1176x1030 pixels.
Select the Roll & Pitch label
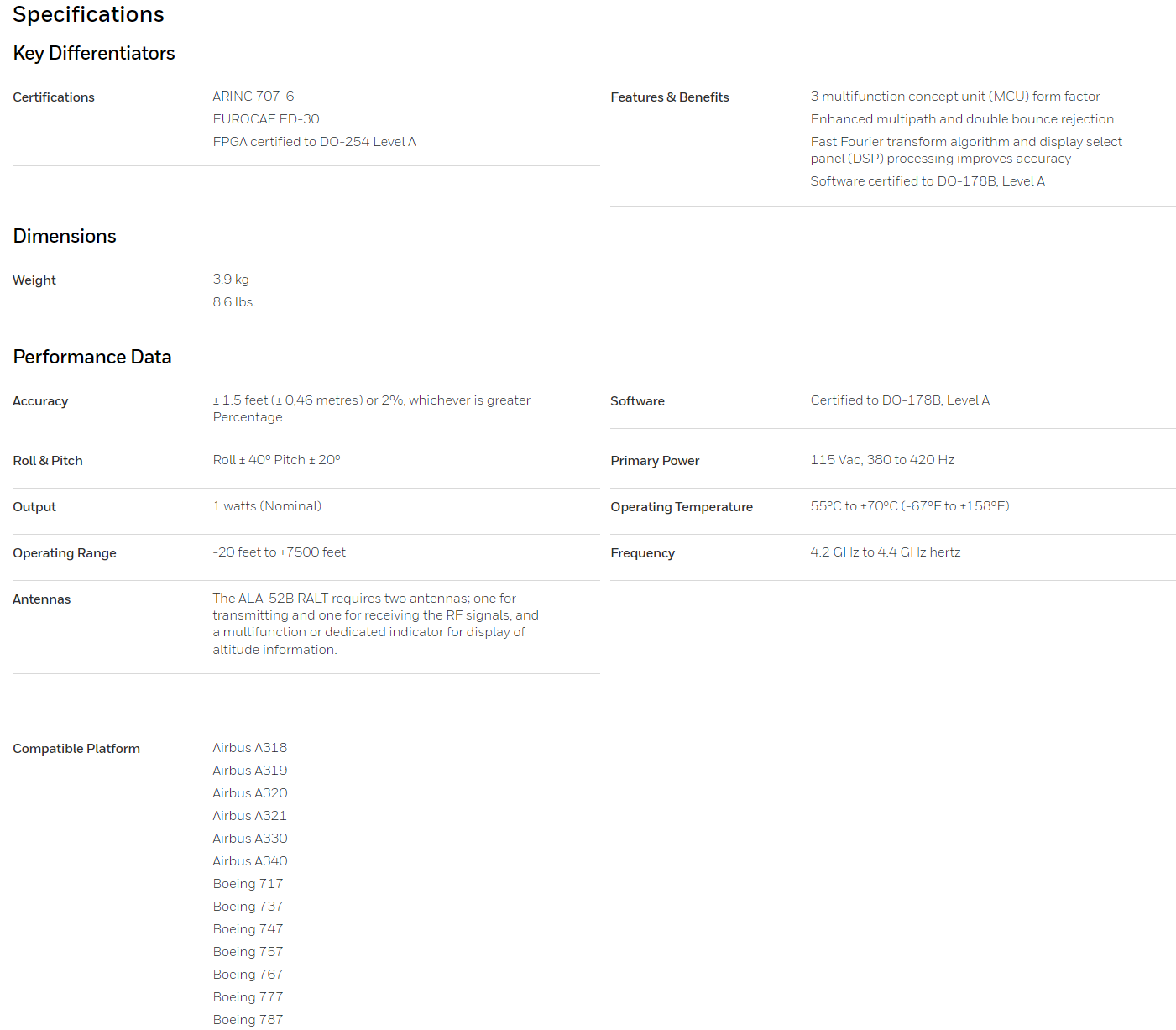[x=48, y=461]
